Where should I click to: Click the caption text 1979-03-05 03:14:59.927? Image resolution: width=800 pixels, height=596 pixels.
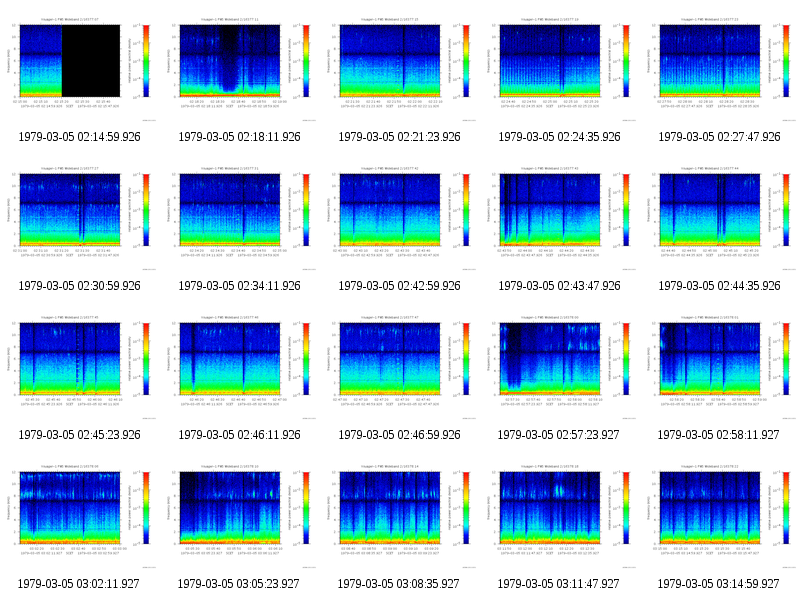pyautogui.click(x=718, y=584)
